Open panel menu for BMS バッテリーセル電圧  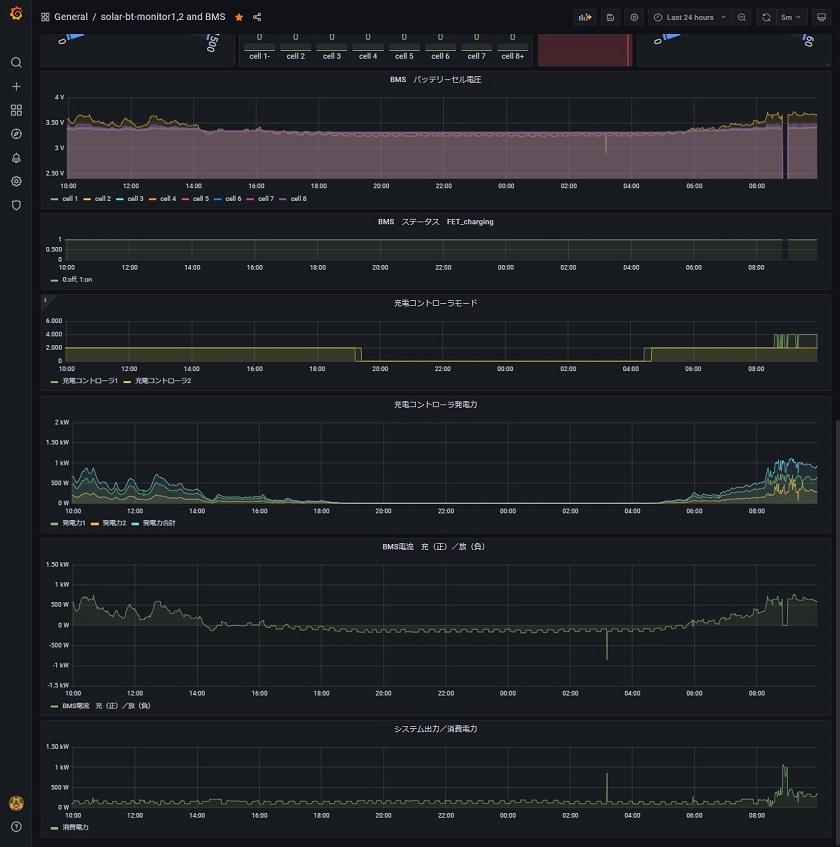pos(435,79)
